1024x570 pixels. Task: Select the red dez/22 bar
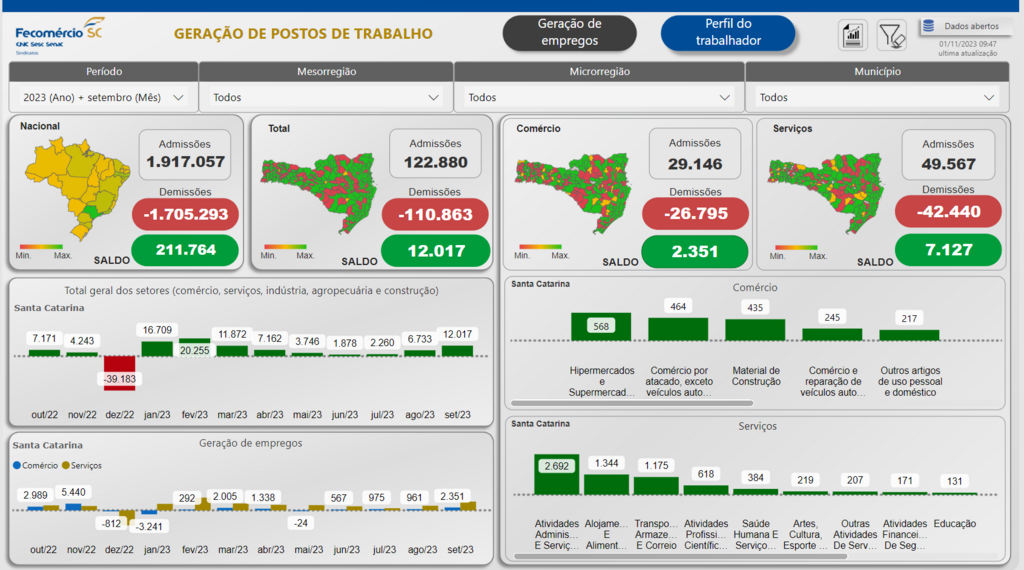pyautogui.click(x=119, y=368)
